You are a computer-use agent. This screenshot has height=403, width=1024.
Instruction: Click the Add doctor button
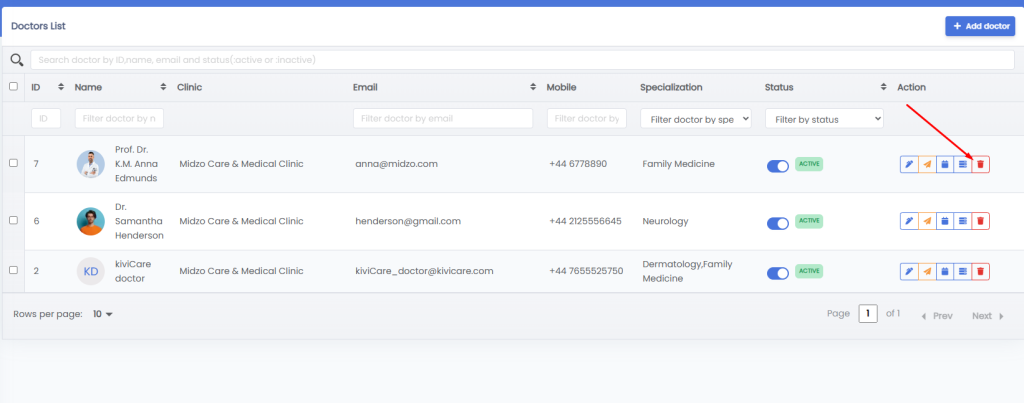click(x=980, y=26)
